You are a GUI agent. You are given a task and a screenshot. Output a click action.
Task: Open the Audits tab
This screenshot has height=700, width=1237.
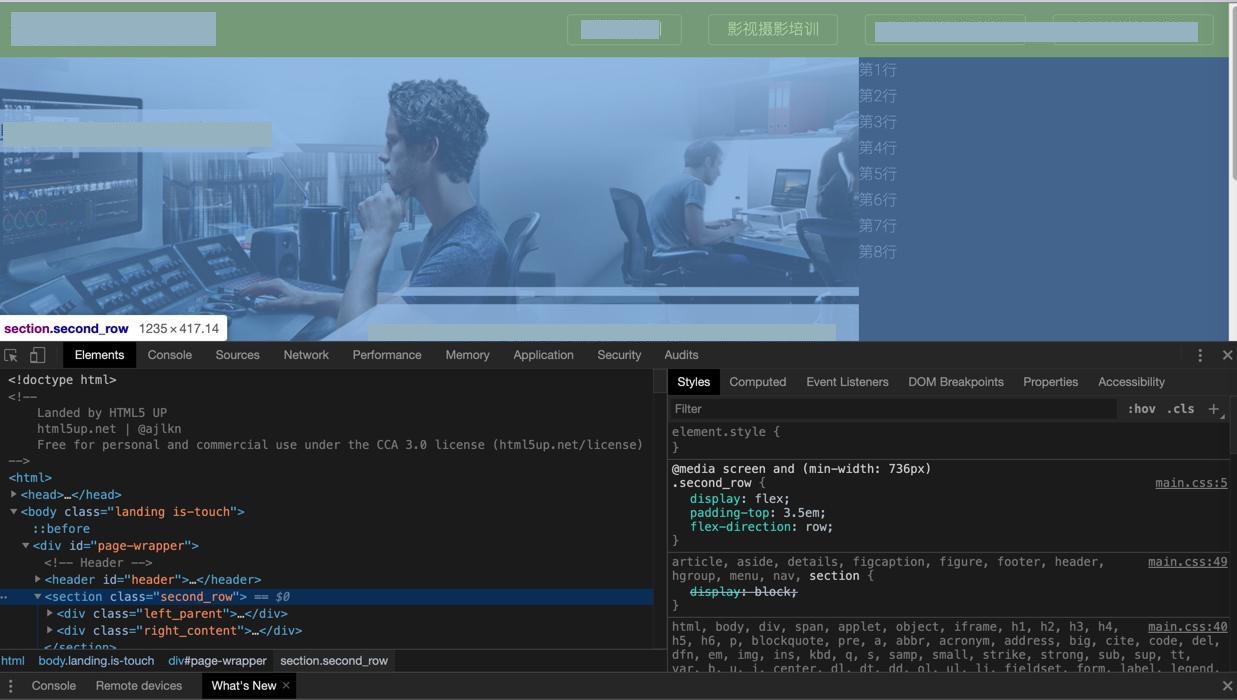pyautogui.click(x=681, y=355)
